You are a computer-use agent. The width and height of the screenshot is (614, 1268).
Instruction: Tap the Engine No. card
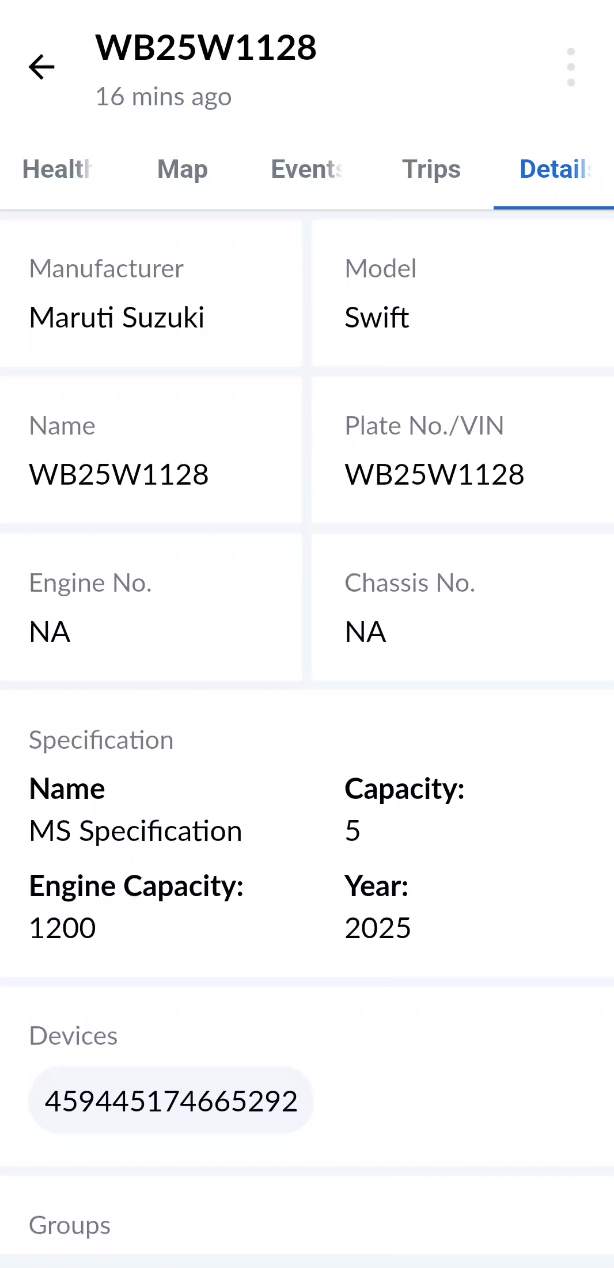tap(150, 608)
